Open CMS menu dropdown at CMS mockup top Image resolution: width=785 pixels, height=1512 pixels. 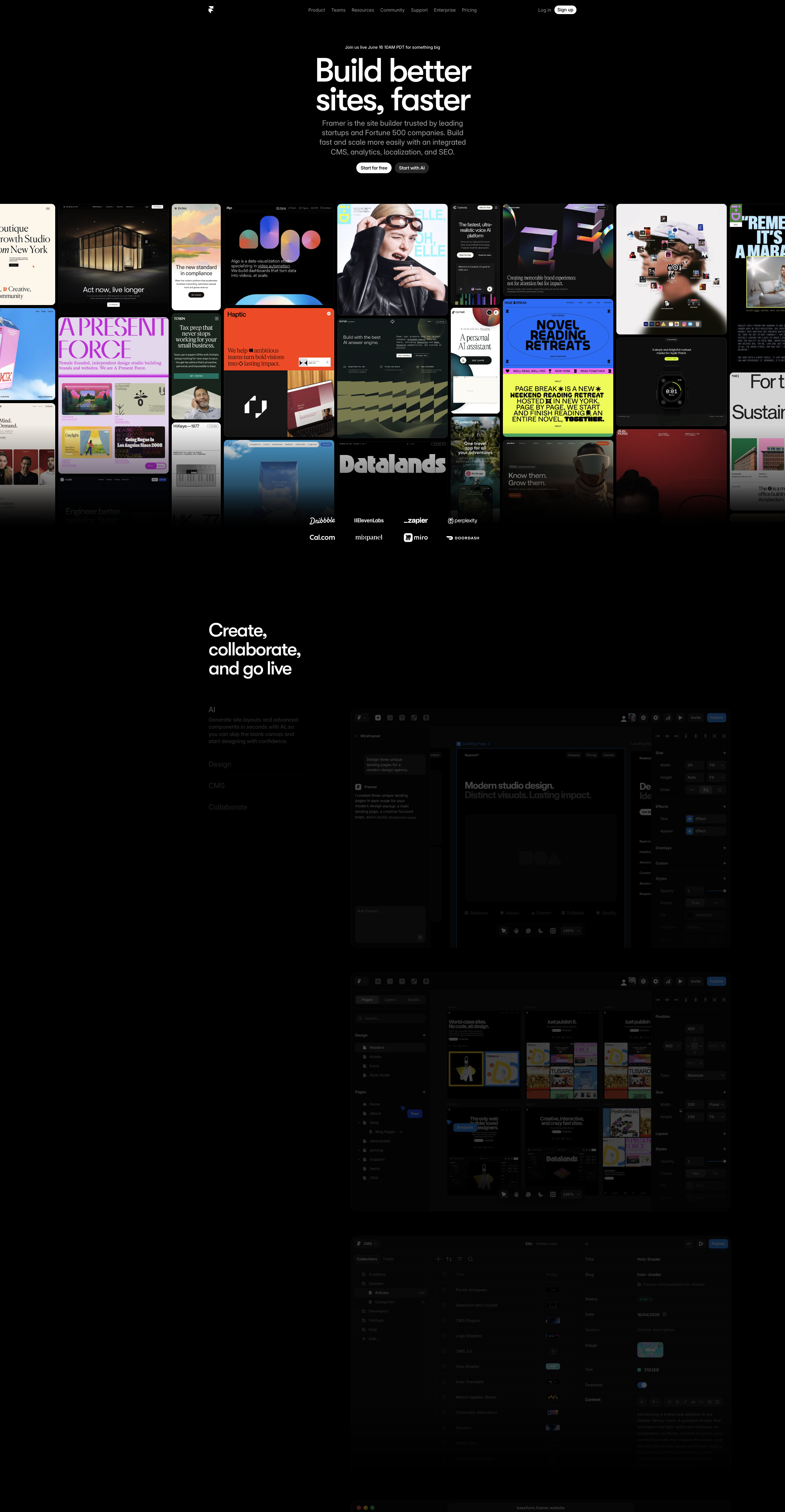[367, 1244]
